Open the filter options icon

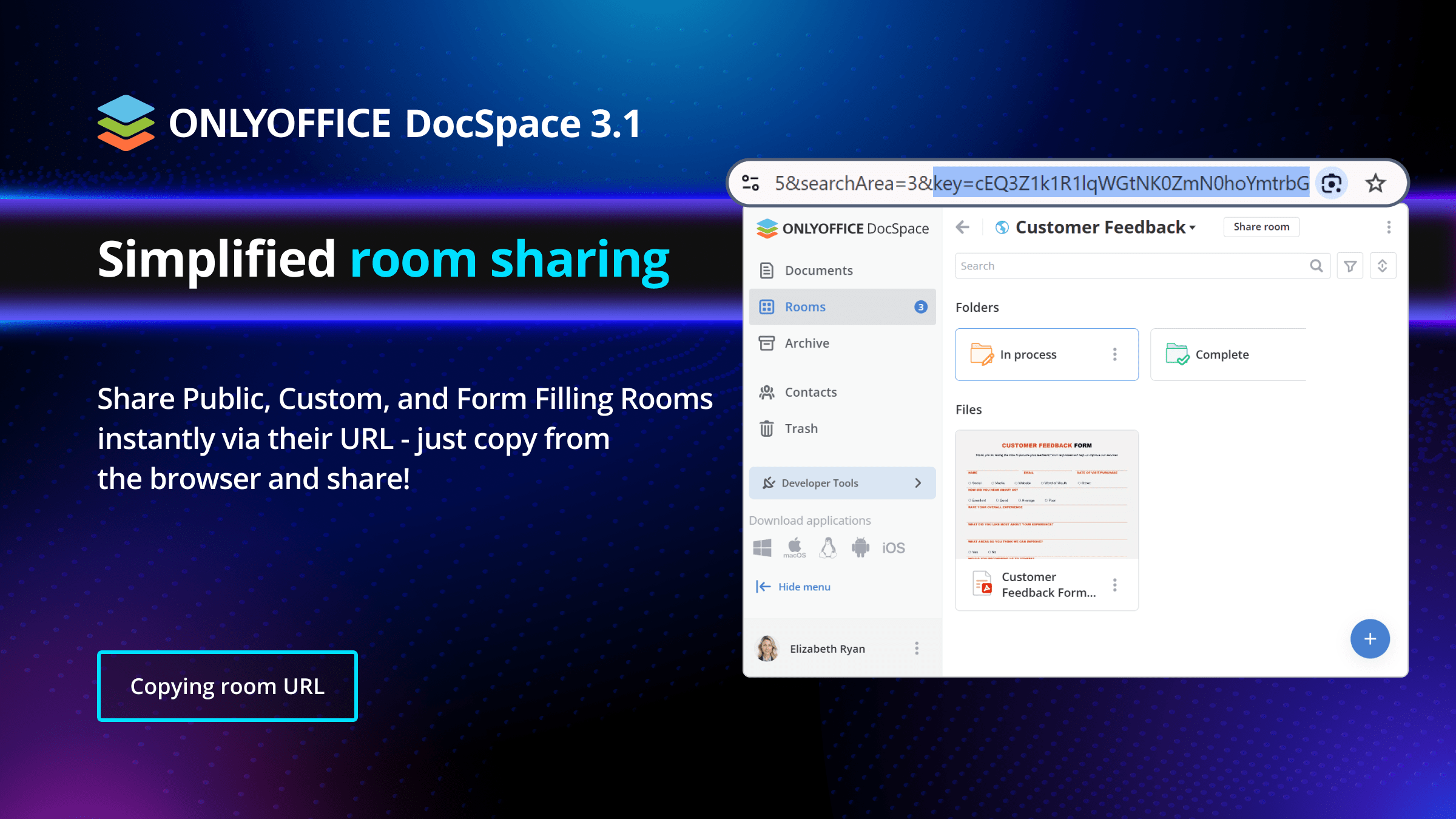(x=1350, y=266)
